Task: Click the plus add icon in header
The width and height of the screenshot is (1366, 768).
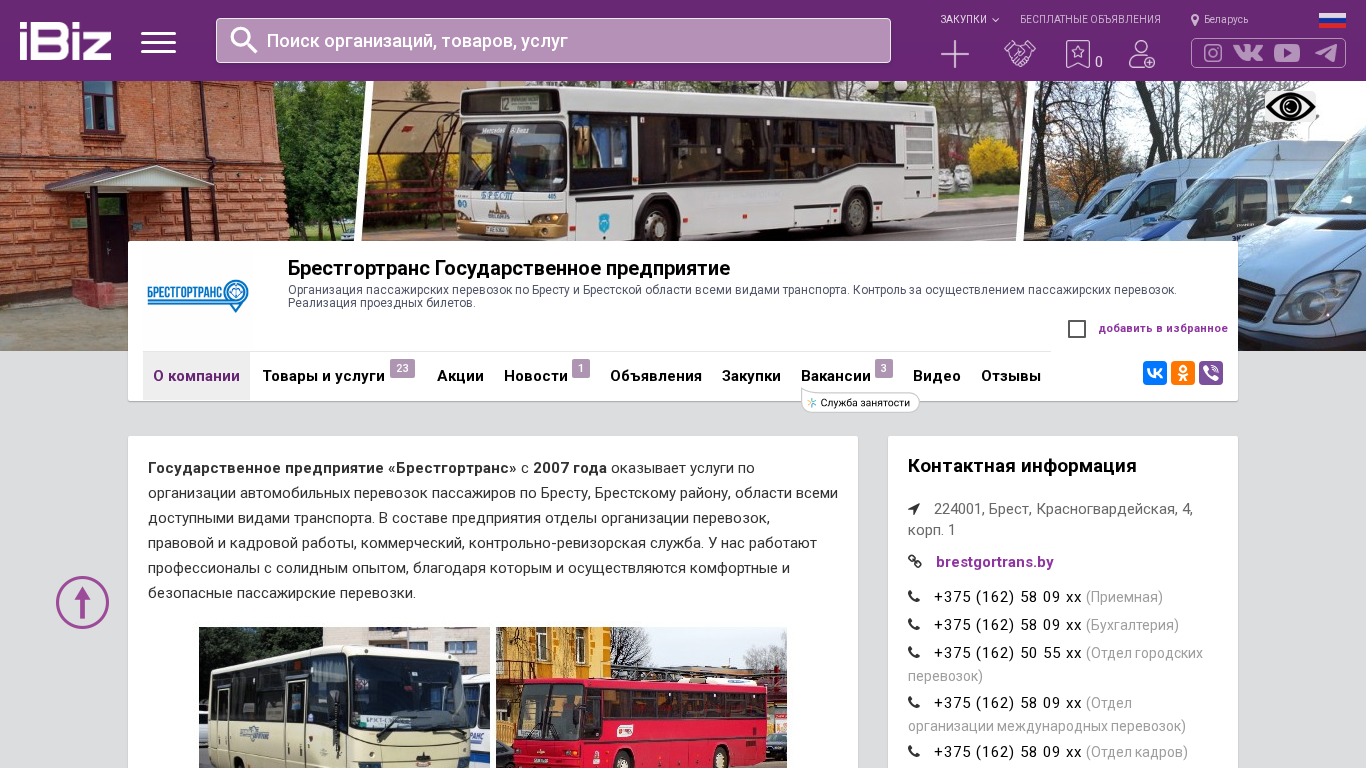Action: coord(955,54)
